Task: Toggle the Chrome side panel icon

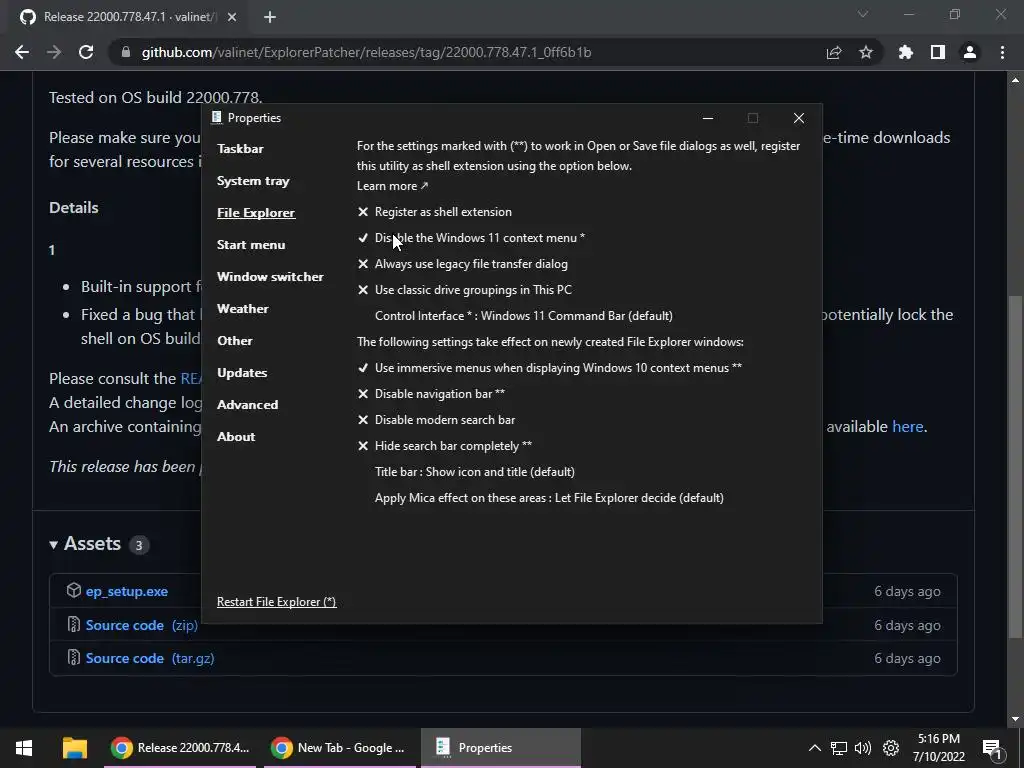Action: 938,52
